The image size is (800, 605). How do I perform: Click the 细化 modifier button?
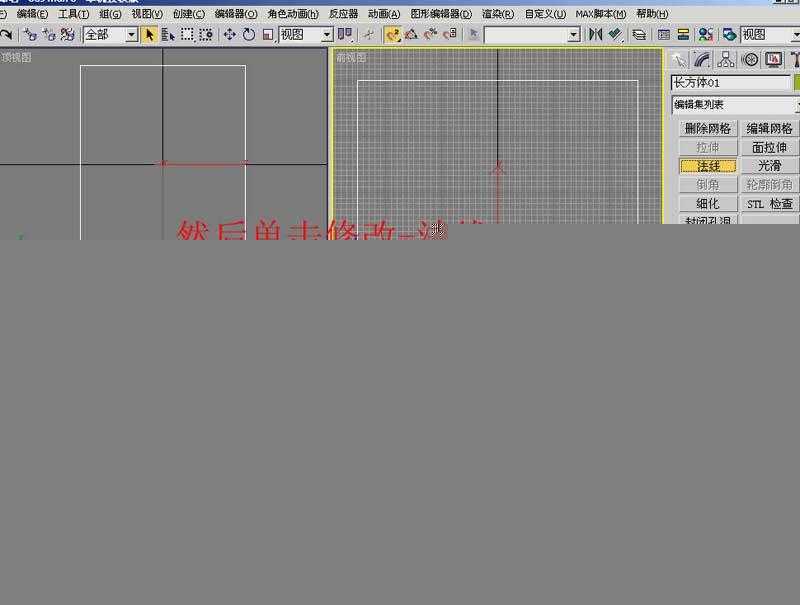[708, 204]
